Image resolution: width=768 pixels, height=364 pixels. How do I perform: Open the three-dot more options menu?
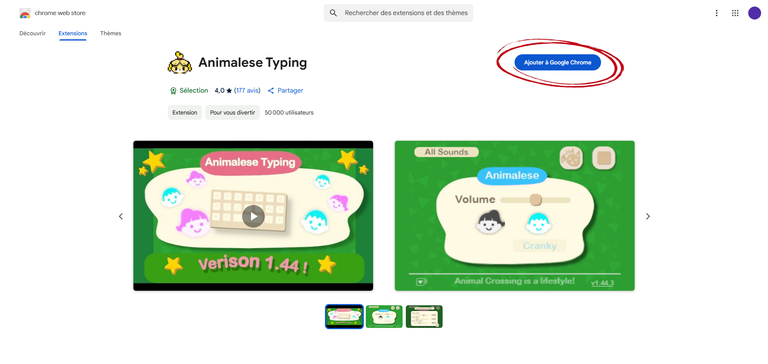tap(716, 13)
